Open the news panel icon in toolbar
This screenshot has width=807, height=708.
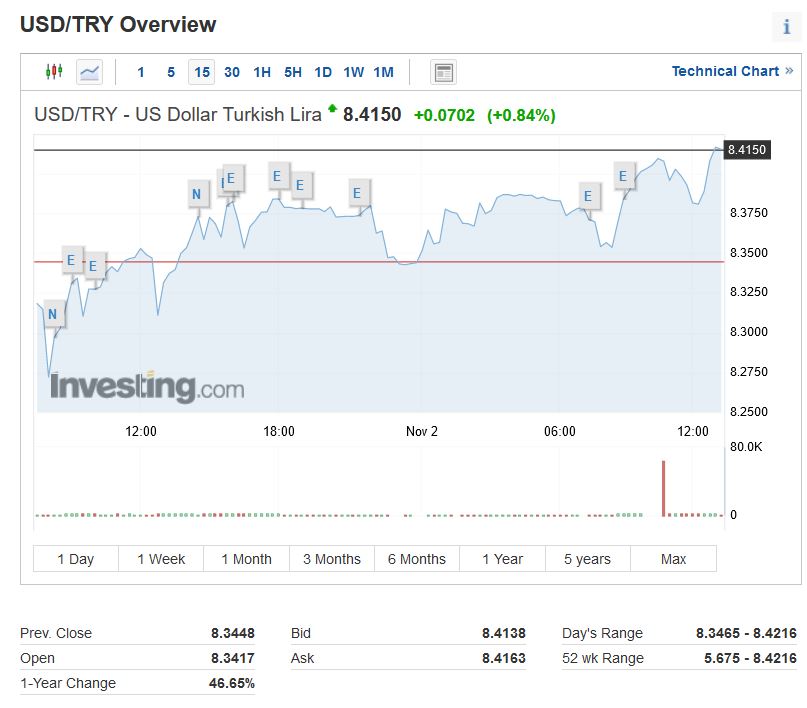(x=443, y=72)
